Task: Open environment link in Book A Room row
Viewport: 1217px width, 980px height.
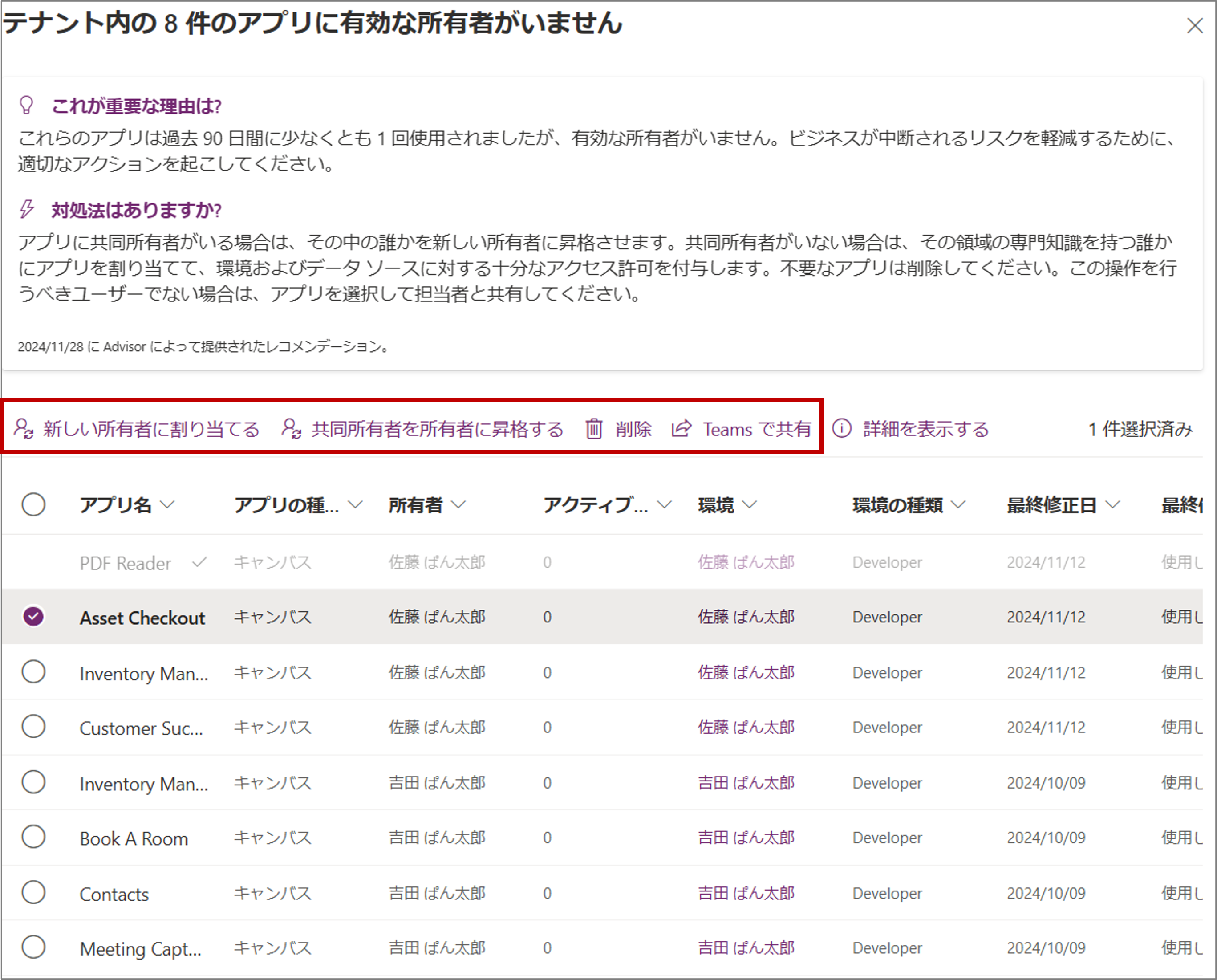Action: coord(746,838)
